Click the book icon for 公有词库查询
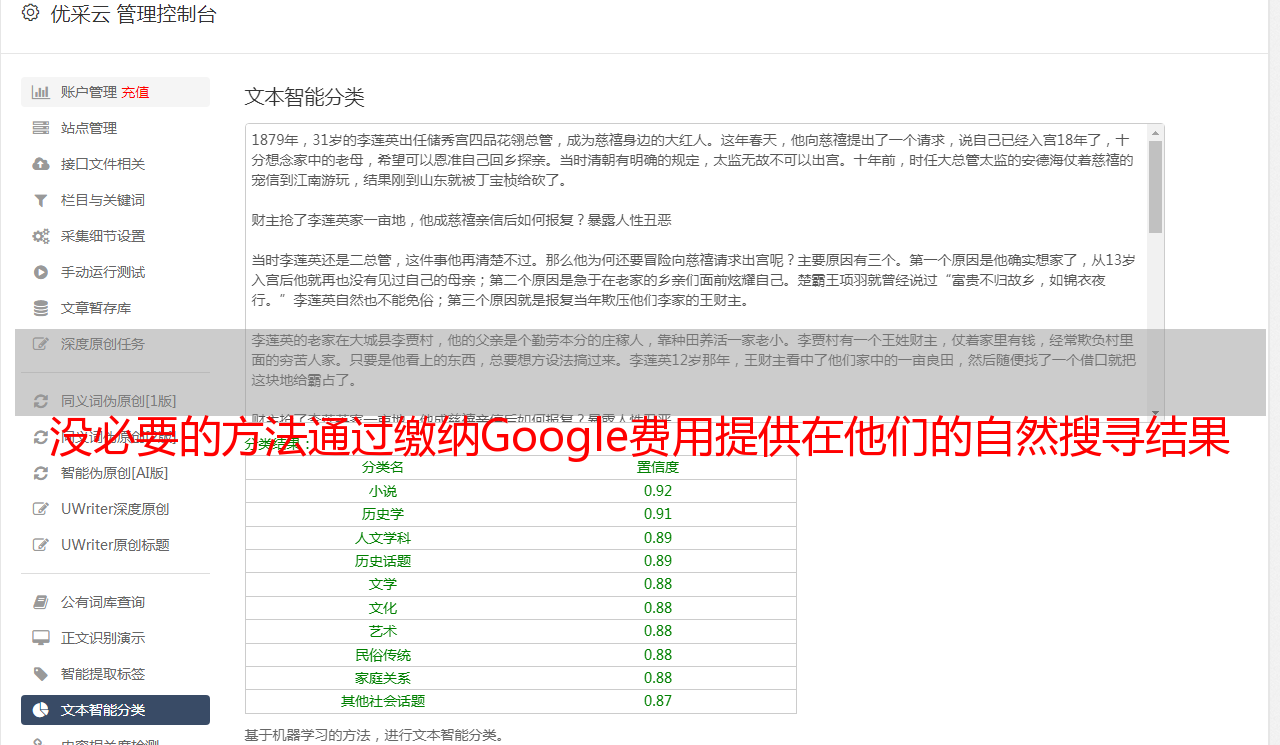 pos(41,602)
